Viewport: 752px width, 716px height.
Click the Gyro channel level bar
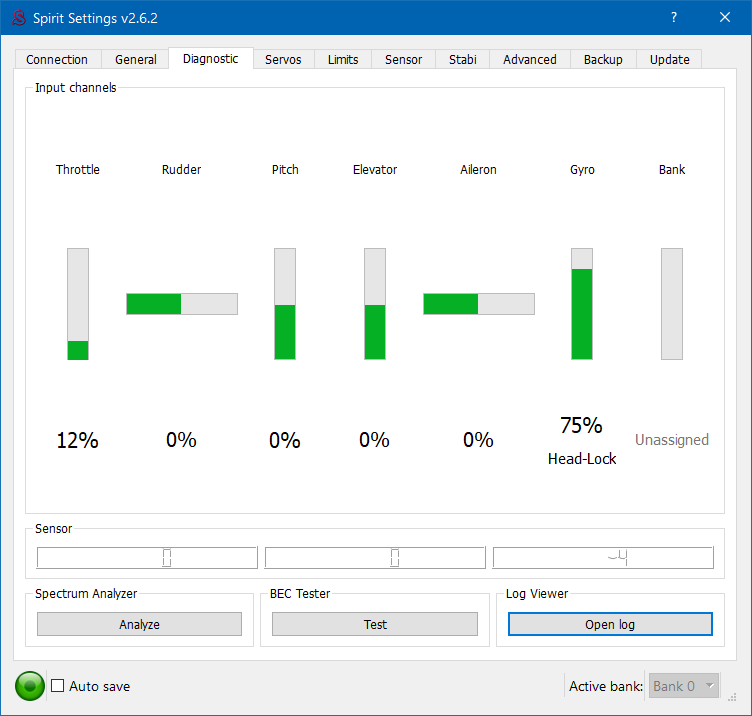point(582,304)
